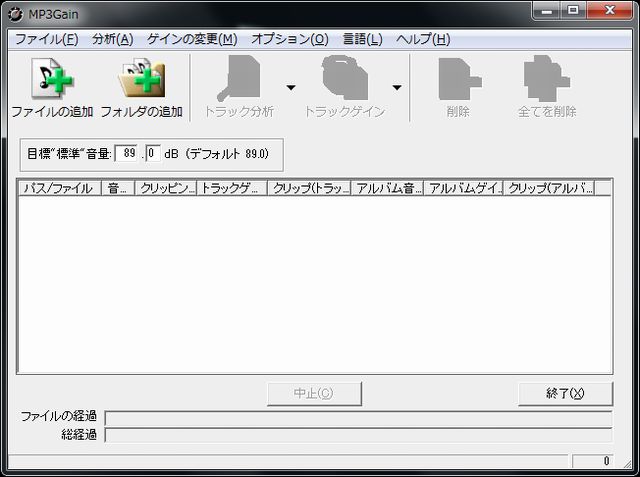The width and height of the screenshot is (640, 477).
Task: Open the 言語(L) menu
Action: point(362,39)
